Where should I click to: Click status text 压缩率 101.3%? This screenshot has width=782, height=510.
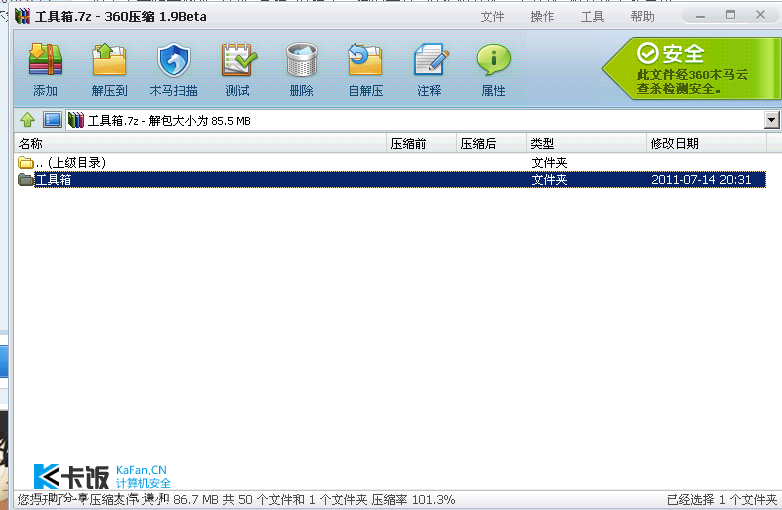(413, 500)
